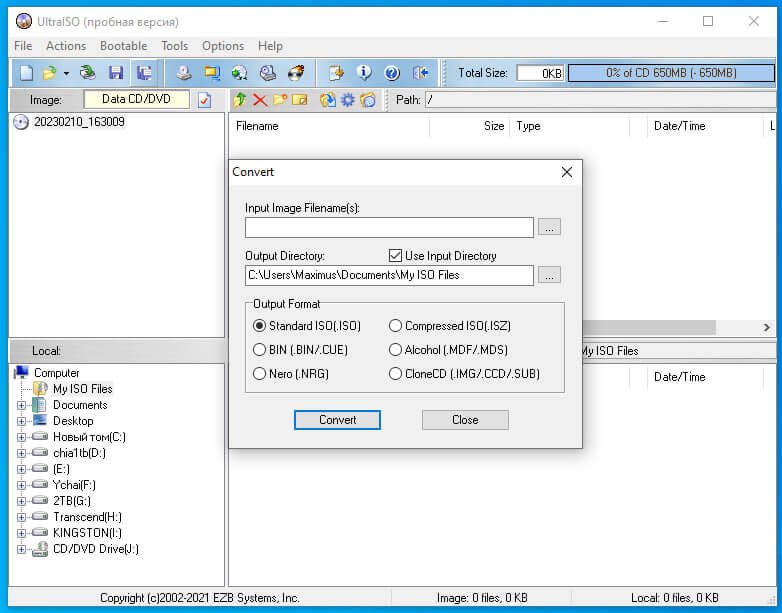Click the image properties checkmark icon
The height and width of the screenshot is (613, 782).
click(204, 100)
